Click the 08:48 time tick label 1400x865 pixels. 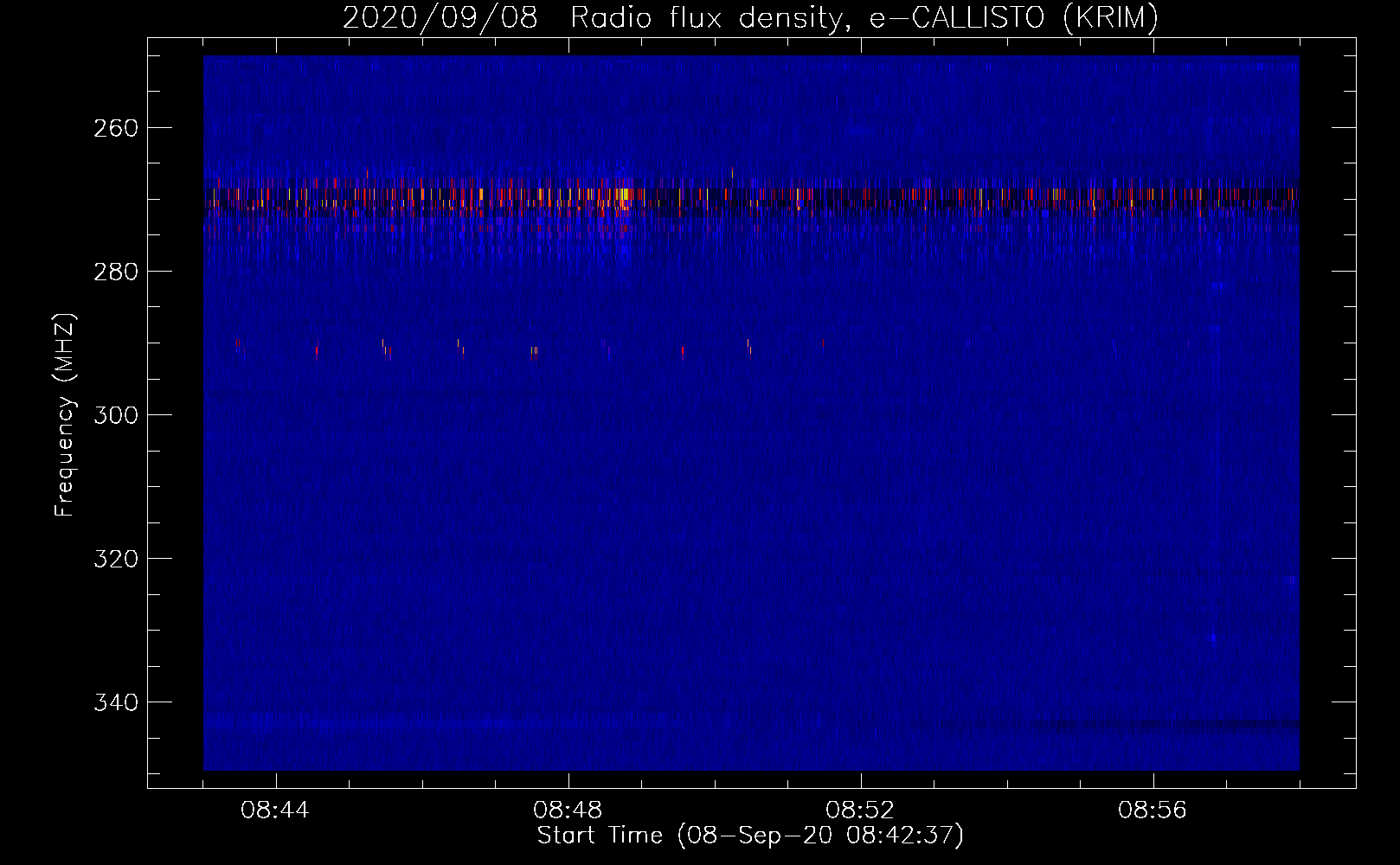[568, 811]
